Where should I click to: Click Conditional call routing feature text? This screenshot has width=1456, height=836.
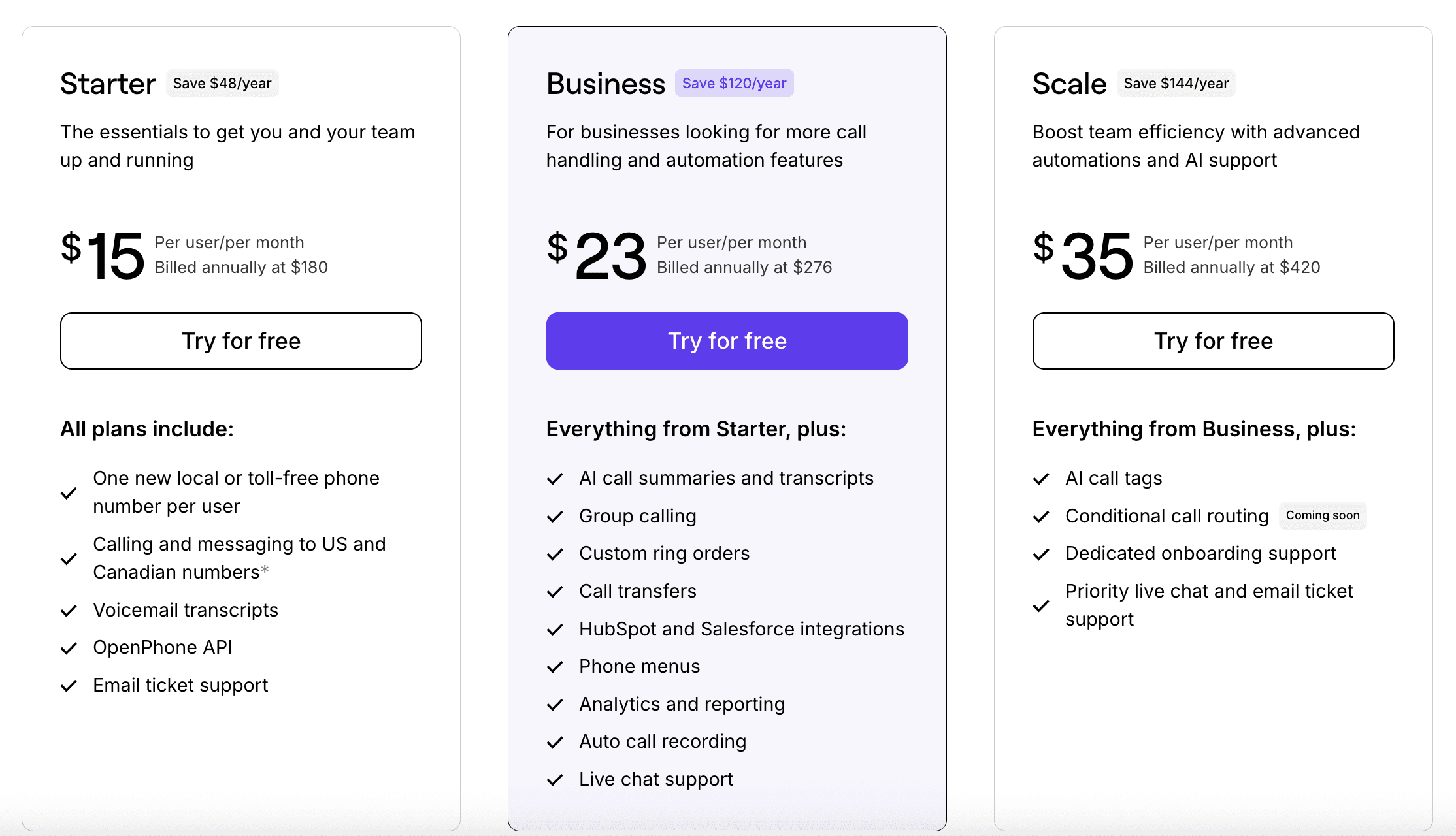click(x=1166, y=516)
